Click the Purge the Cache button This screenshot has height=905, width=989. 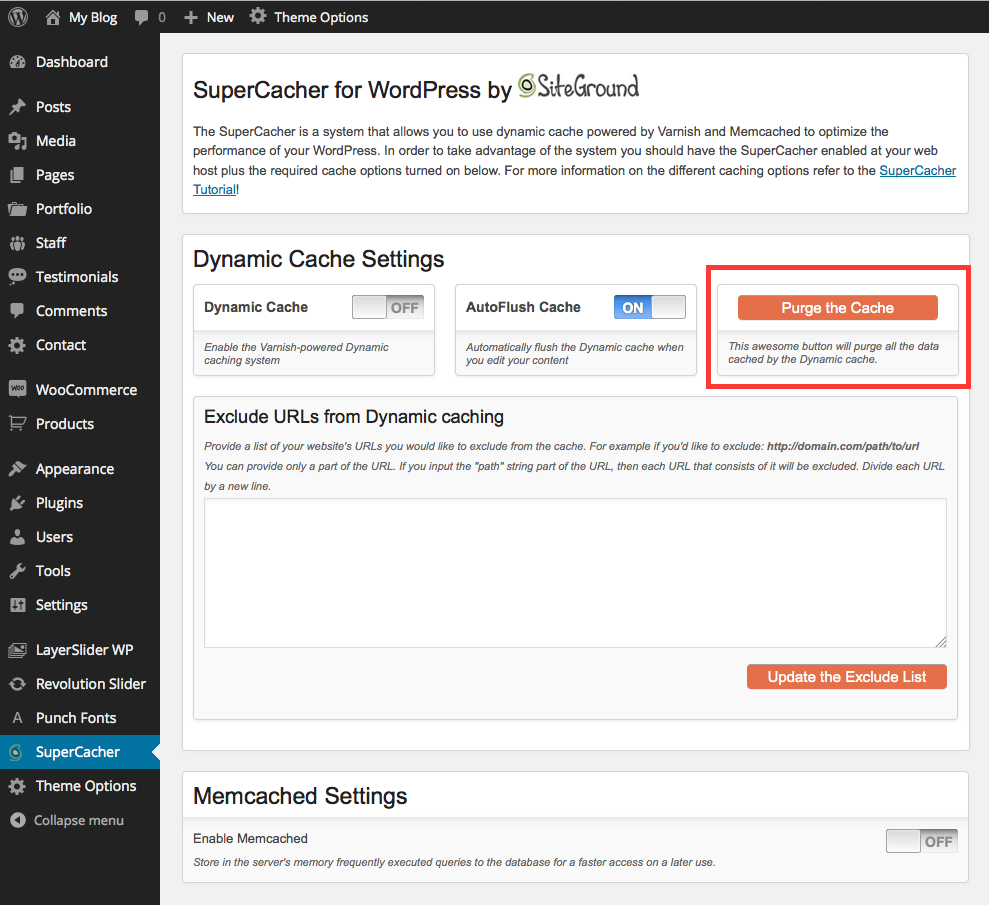click(838, 308)
